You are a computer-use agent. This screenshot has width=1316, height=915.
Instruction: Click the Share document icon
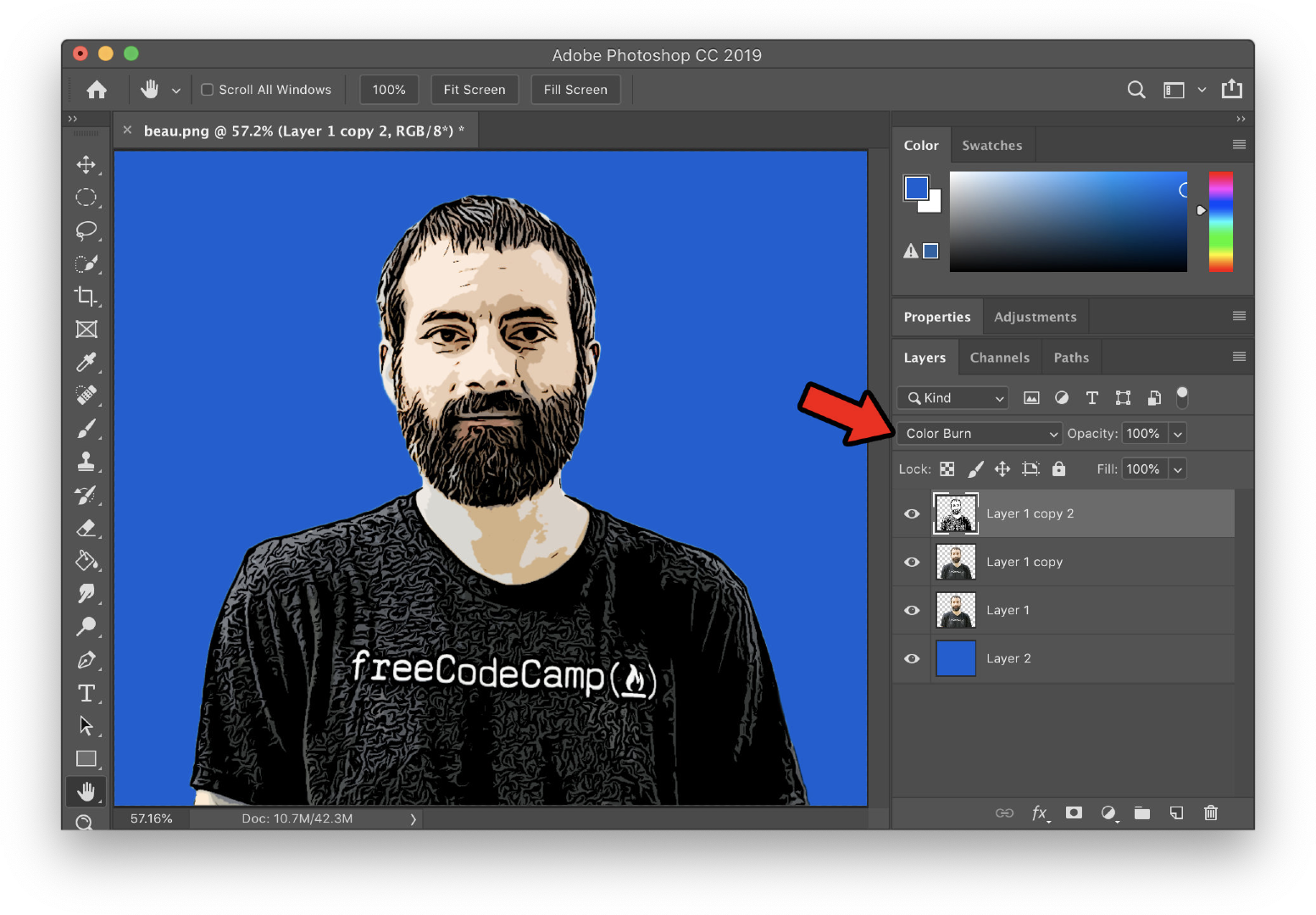tap(1231, 89)
